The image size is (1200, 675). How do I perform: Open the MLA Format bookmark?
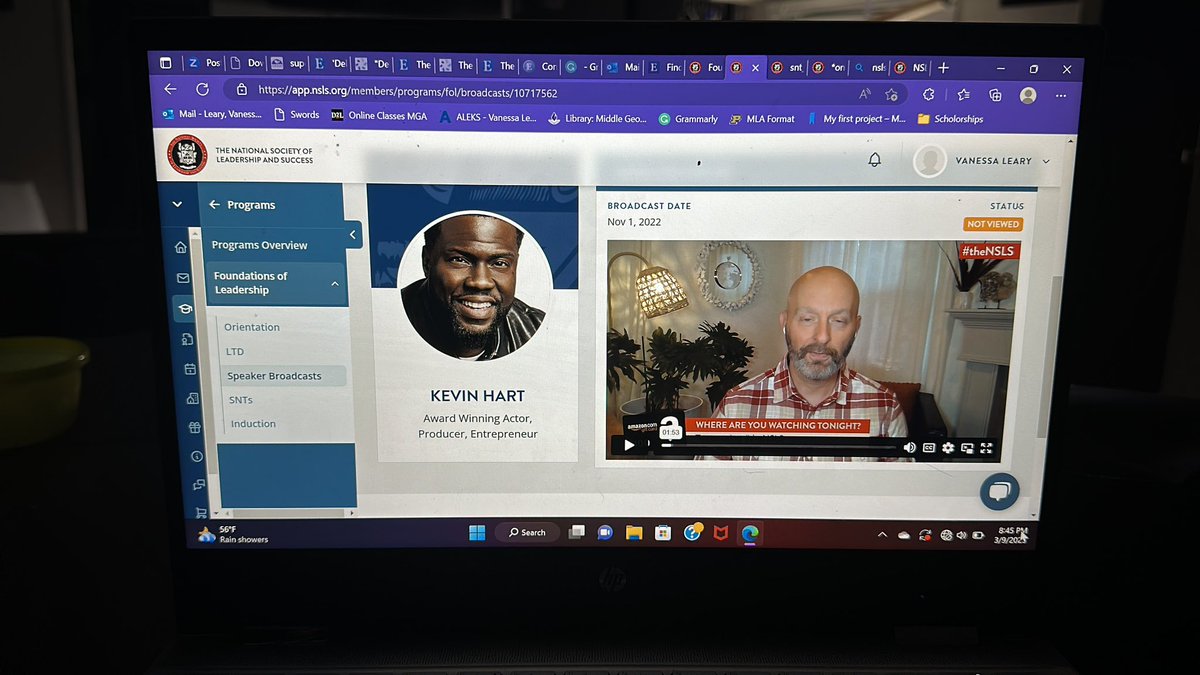click(x=762, y=119)
